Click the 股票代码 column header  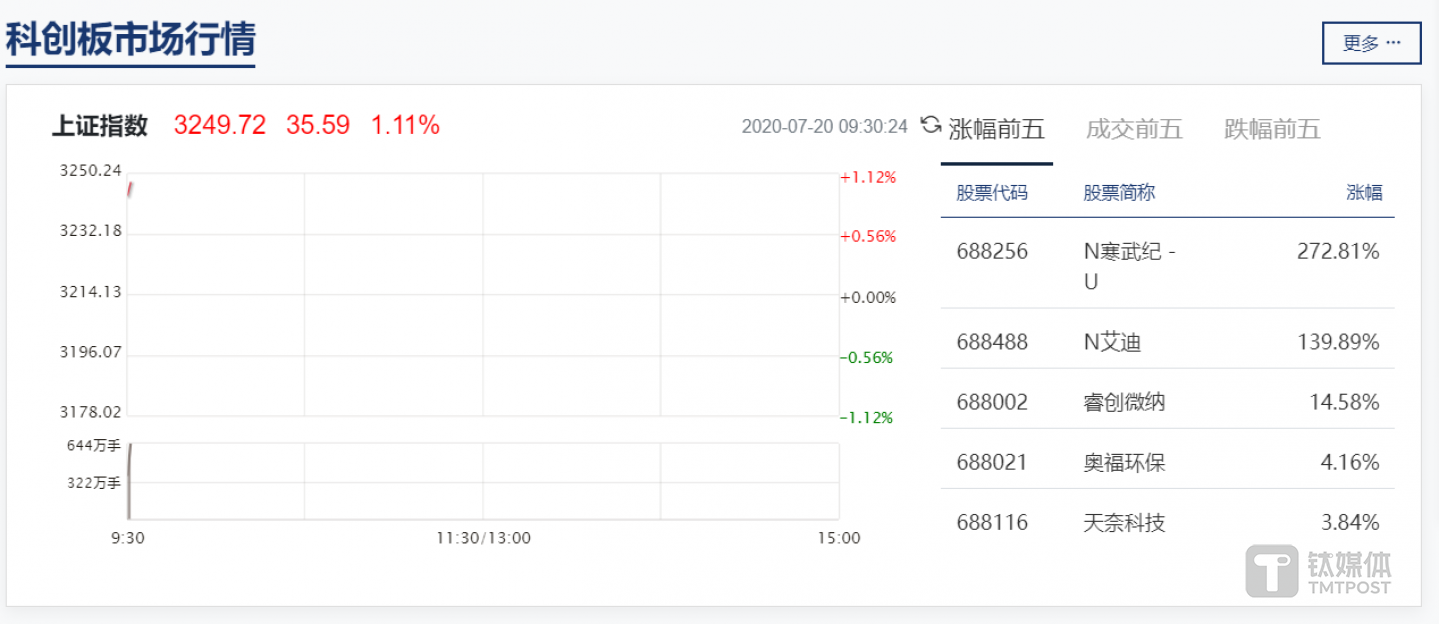tap(991, 193)
